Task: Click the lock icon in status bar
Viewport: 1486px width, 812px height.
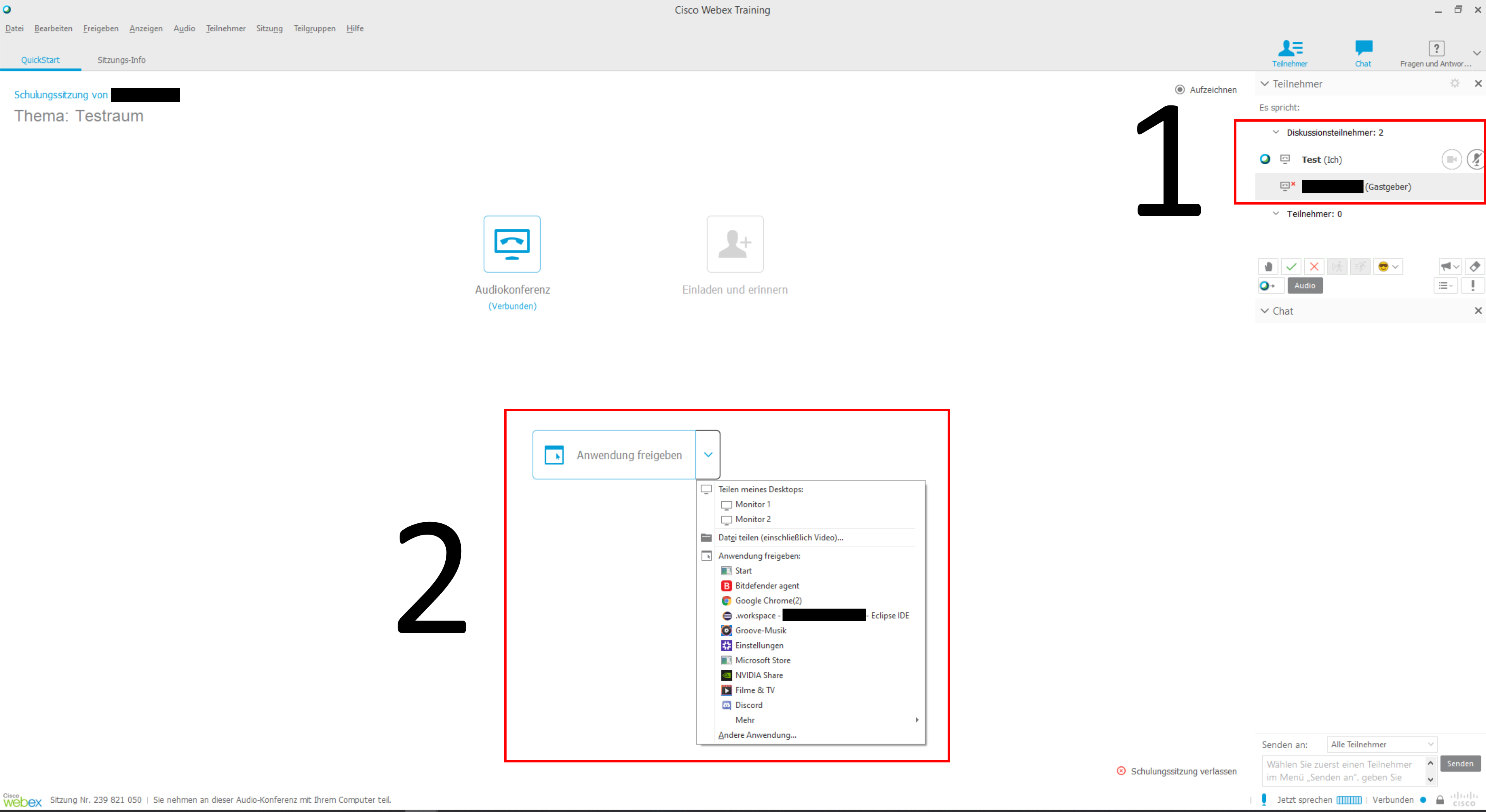Action: (x=1440, y=800)
